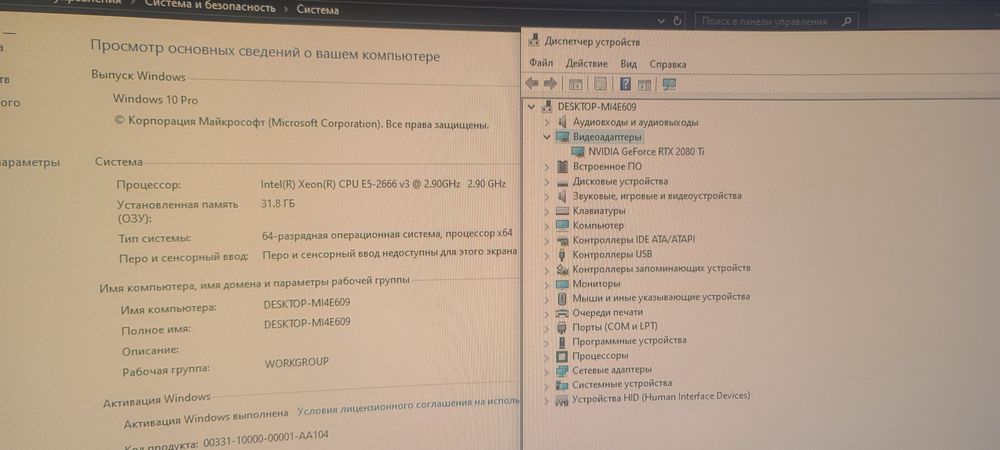Click the Control Panel search field
1000x450 pixels.
click(x=775, y=22)
